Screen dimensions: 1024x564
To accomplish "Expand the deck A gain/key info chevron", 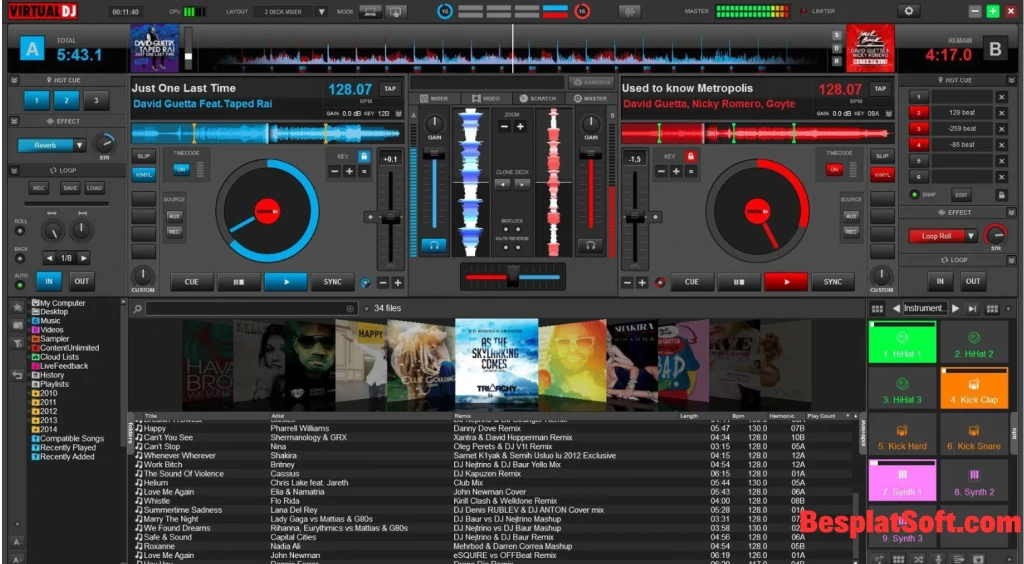I will 398,114.
